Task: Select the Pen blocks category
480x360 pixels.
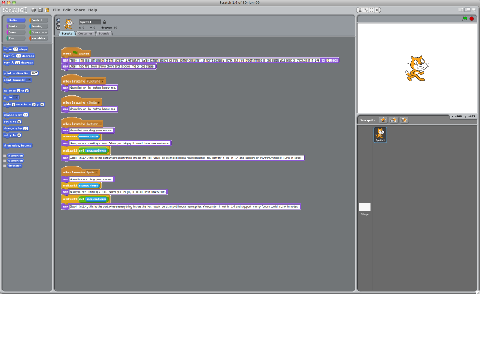Action: (16, 38)
